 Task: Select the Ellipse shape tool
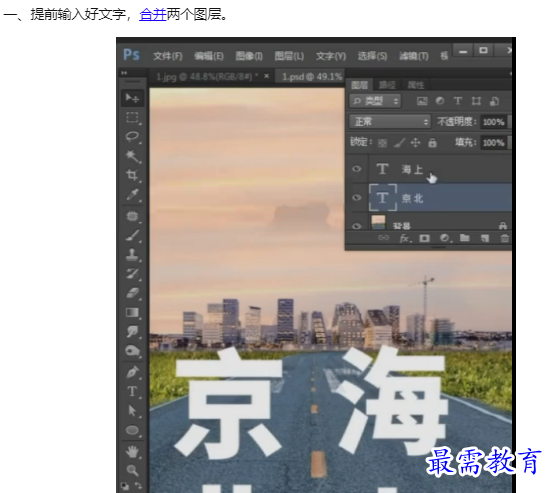click(132, 430)
